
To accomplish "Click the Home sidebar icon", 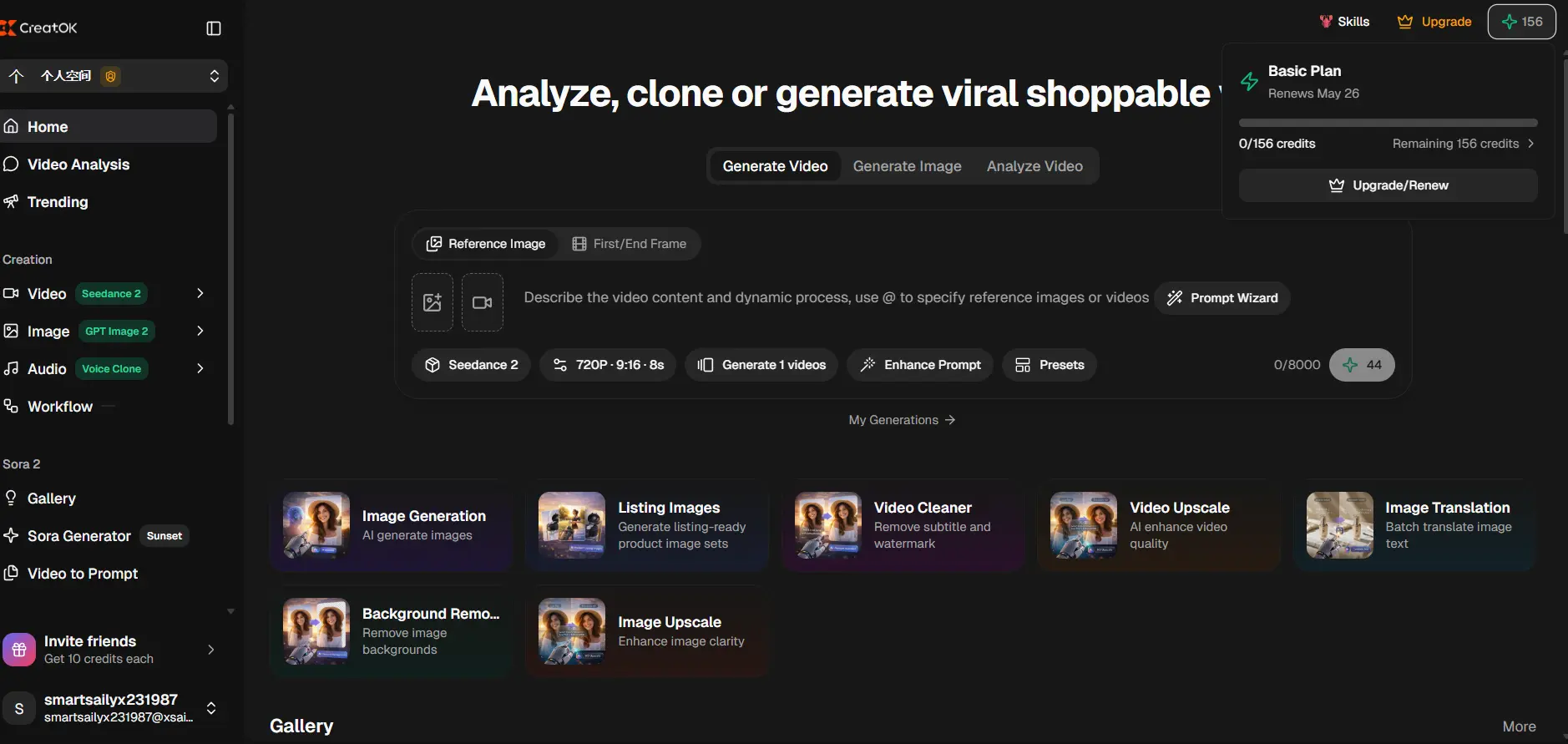I will [x=11, y=126].
